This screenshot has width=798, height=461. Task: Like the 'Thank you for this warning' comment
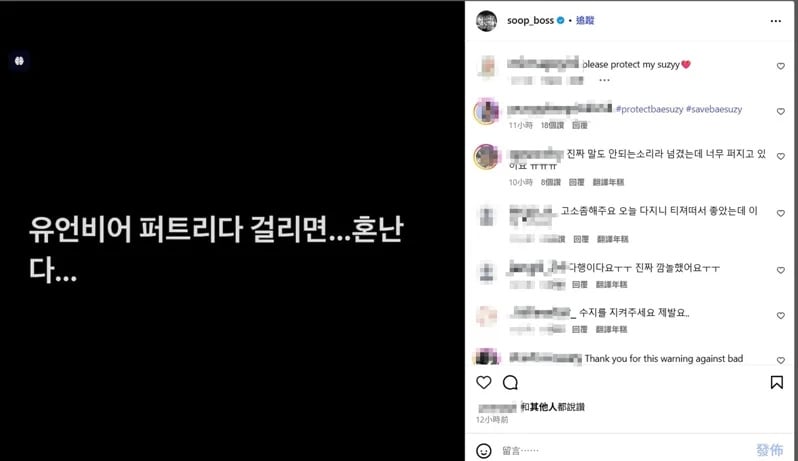pos(781,360)
